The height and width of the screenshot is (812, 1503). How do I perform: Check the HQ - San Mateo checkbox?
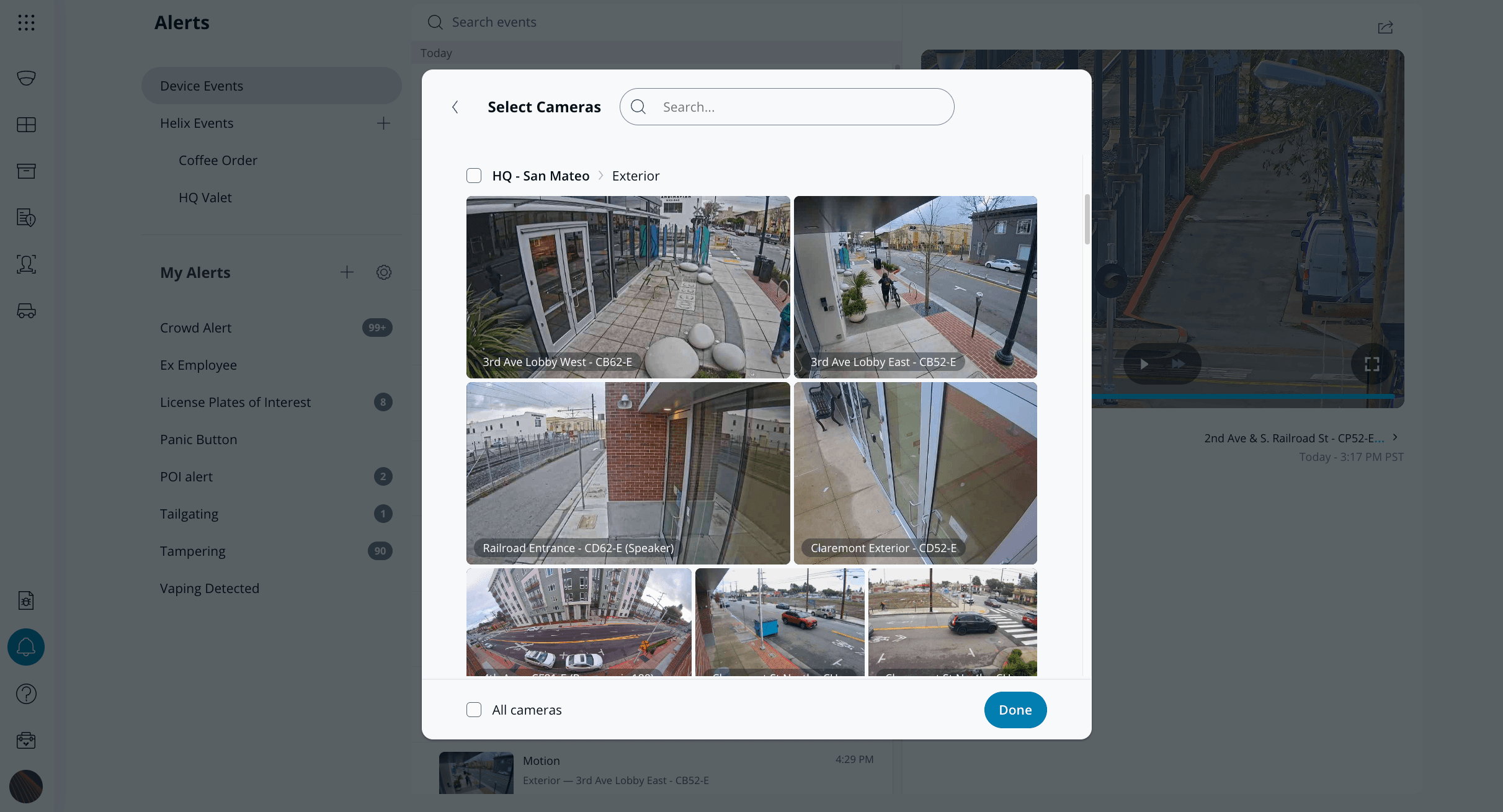(x=474, y=176)
